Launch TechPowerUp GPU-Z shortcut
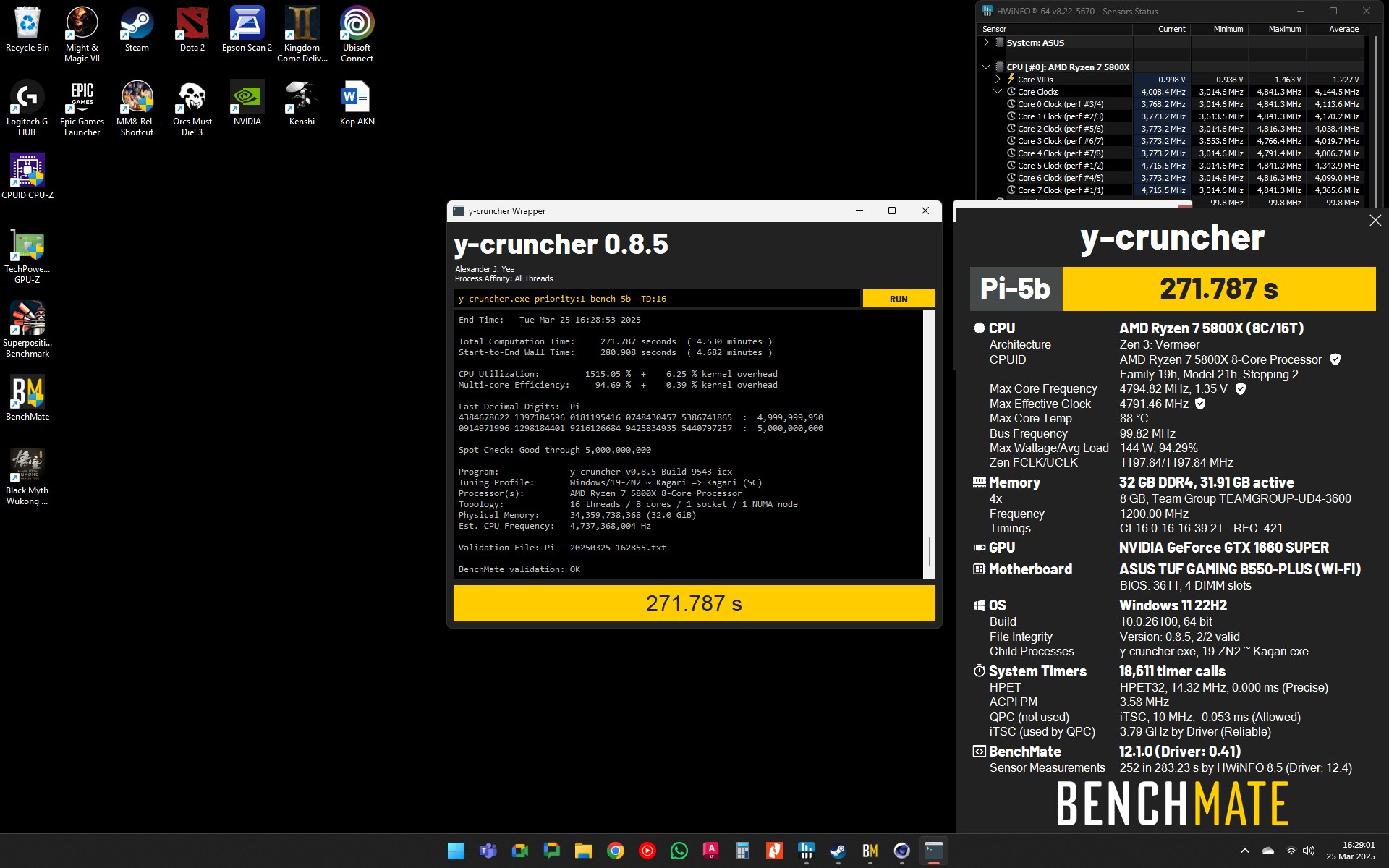The width and height of the screenshot is (1389, 868). point(27,257)
